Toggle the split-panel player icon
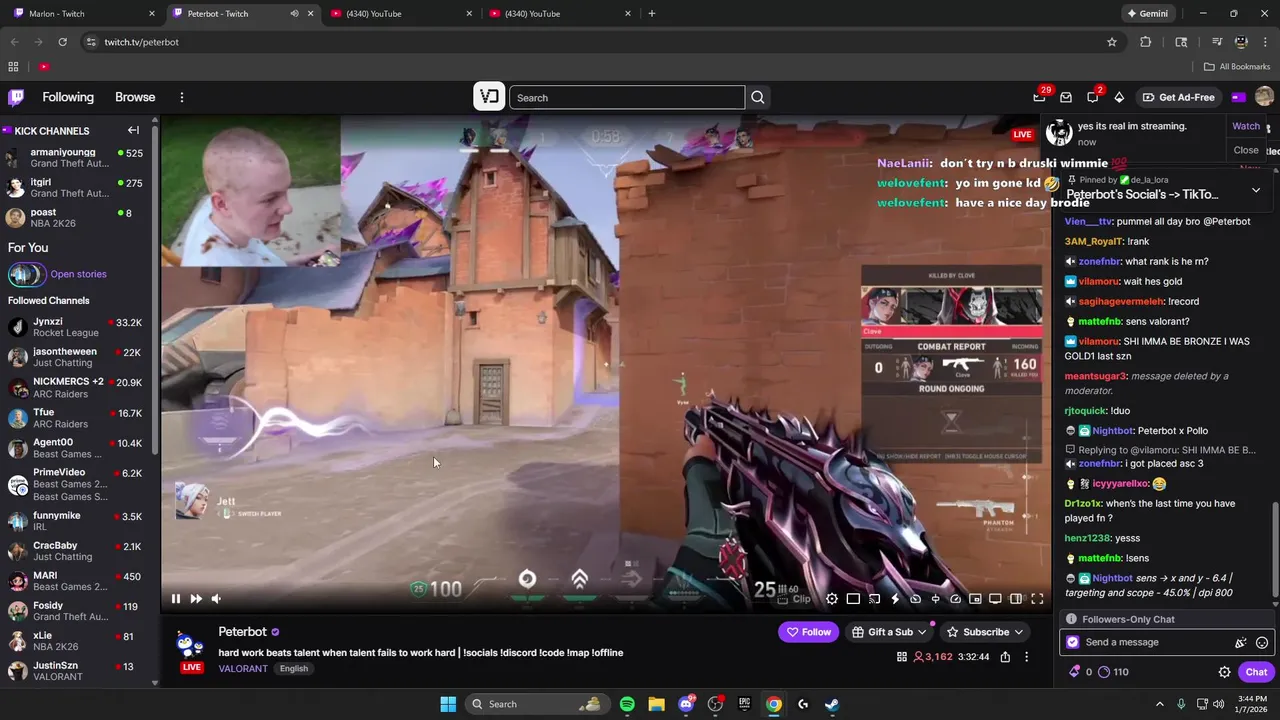This screenshot has height=720, width=1280. click(x=1016, y=599)
